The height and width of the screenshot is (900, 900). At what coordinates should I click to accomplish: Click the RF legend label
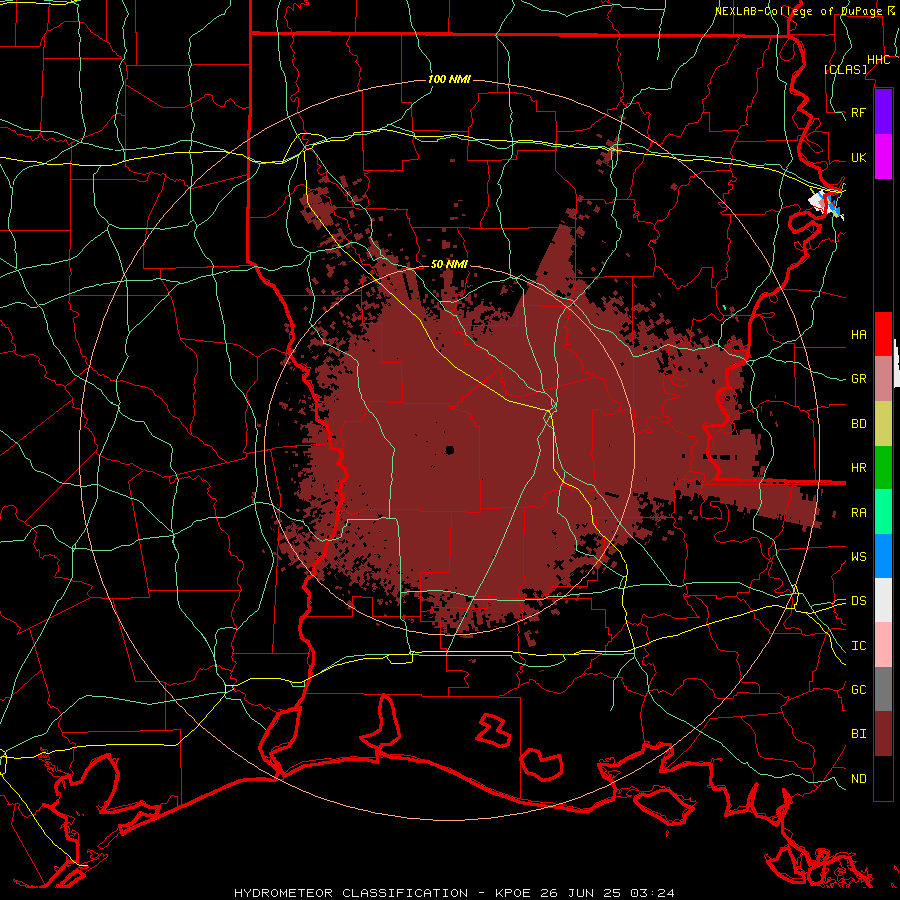858,112
